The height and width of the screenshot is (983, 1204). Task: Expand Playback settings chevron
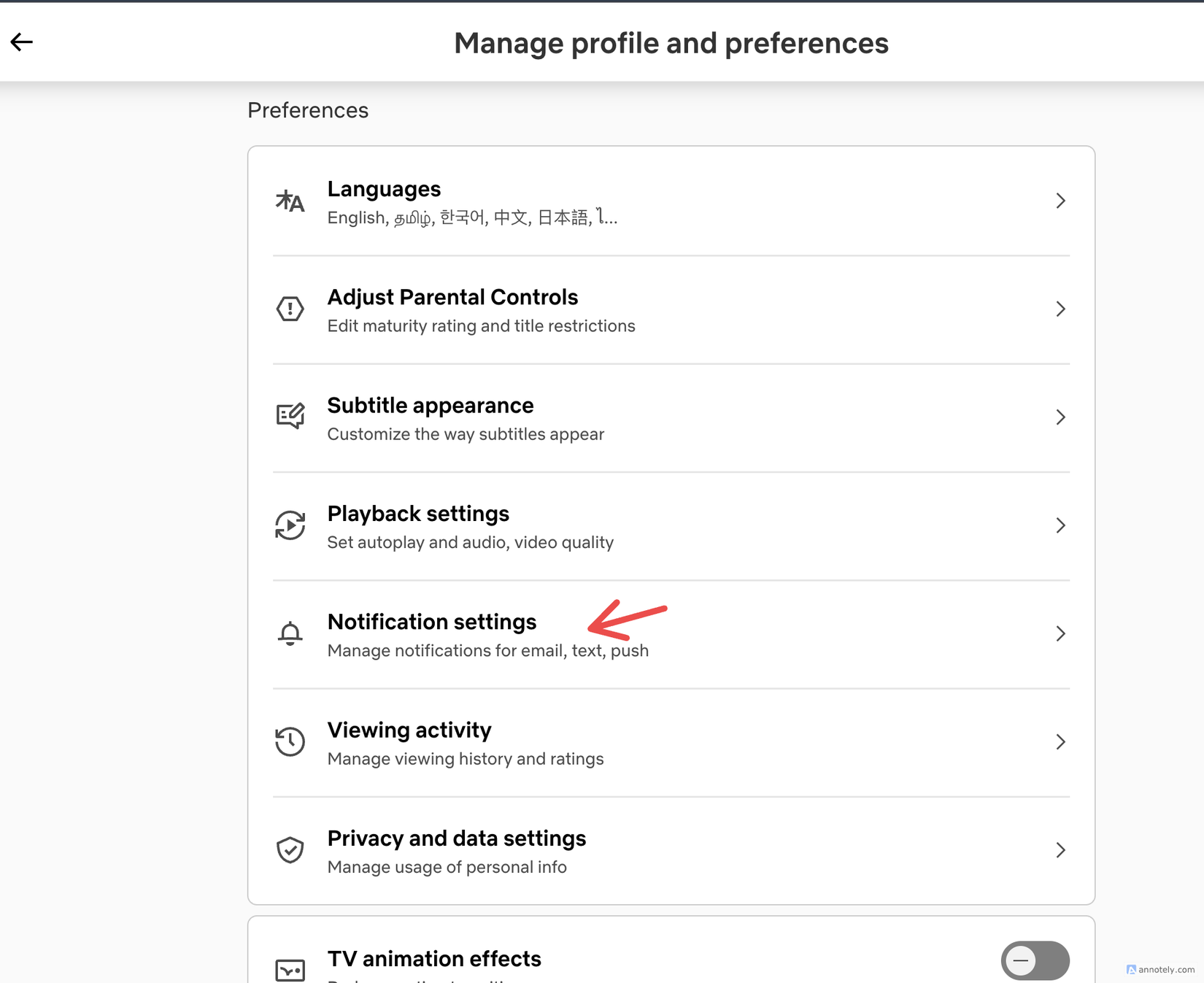click(1060, 525)
